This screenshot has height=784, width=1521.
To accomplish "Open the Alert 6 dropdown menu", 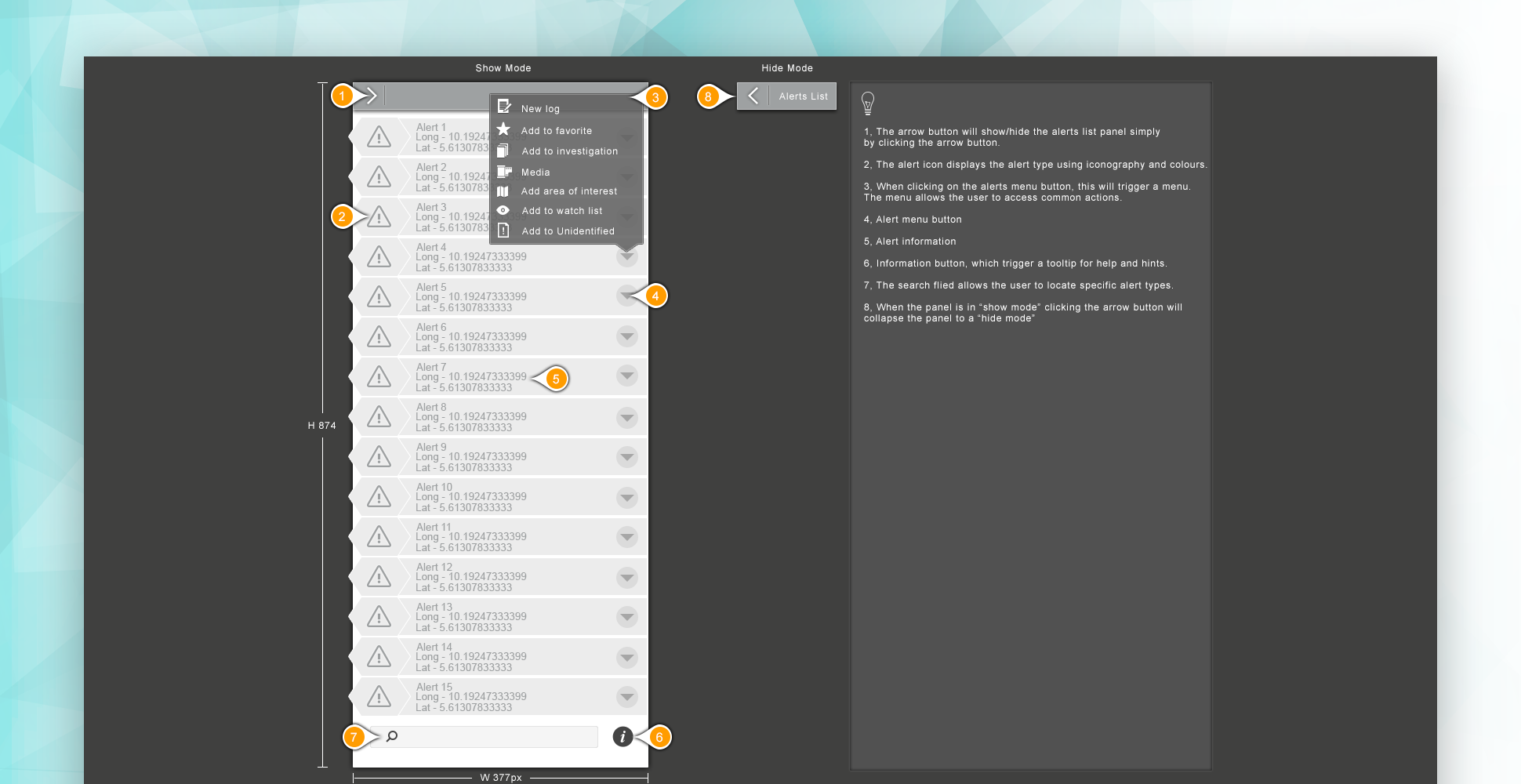I will pos(626,337).
